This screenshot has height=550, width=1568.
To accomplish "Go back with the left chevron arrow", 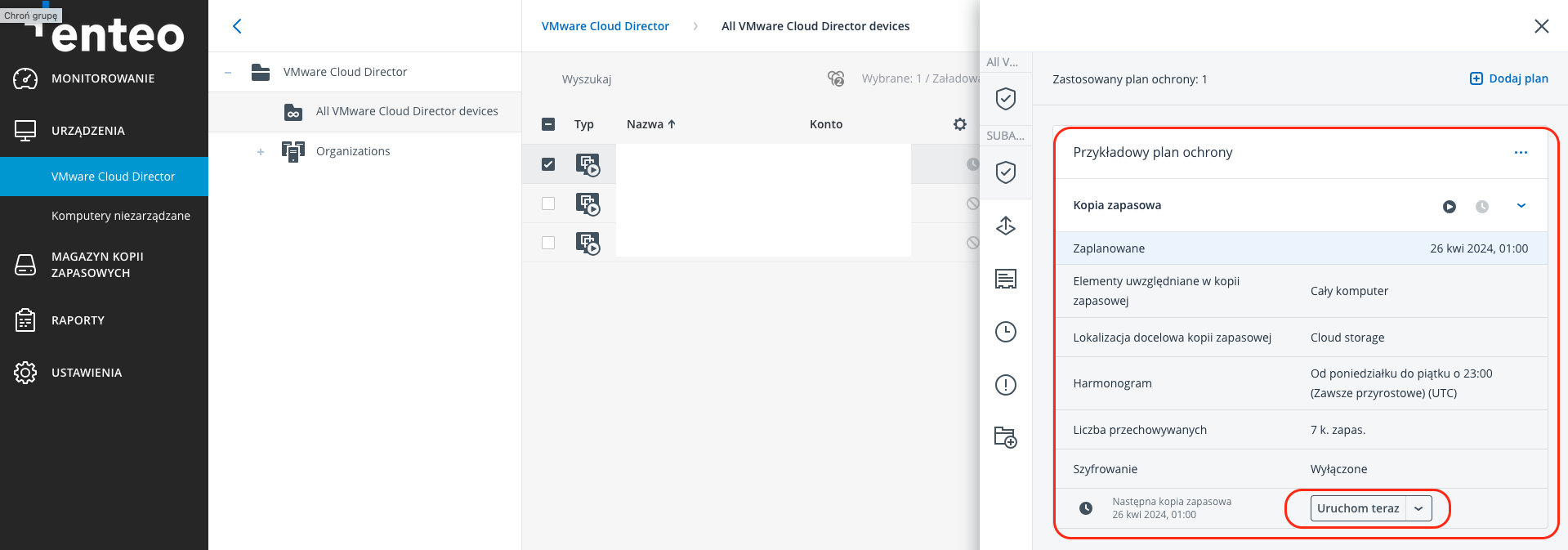I will (x=237, y=26).
